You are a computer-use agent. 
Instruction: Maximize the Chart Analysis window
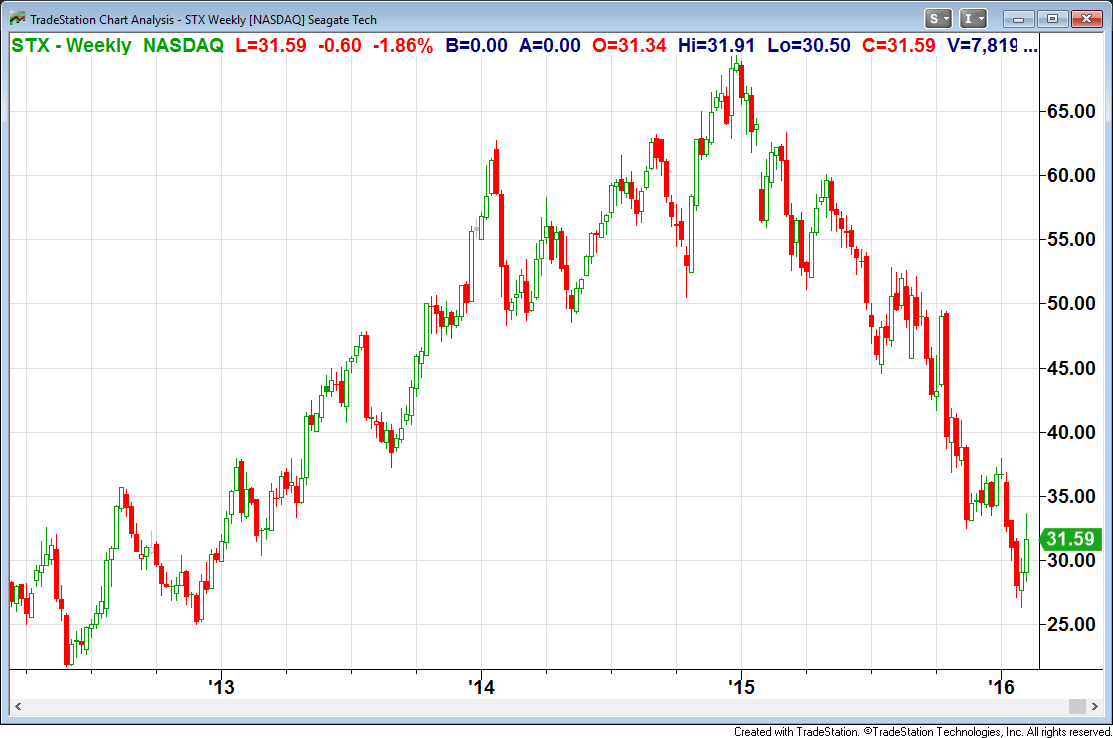point(1052,19)
